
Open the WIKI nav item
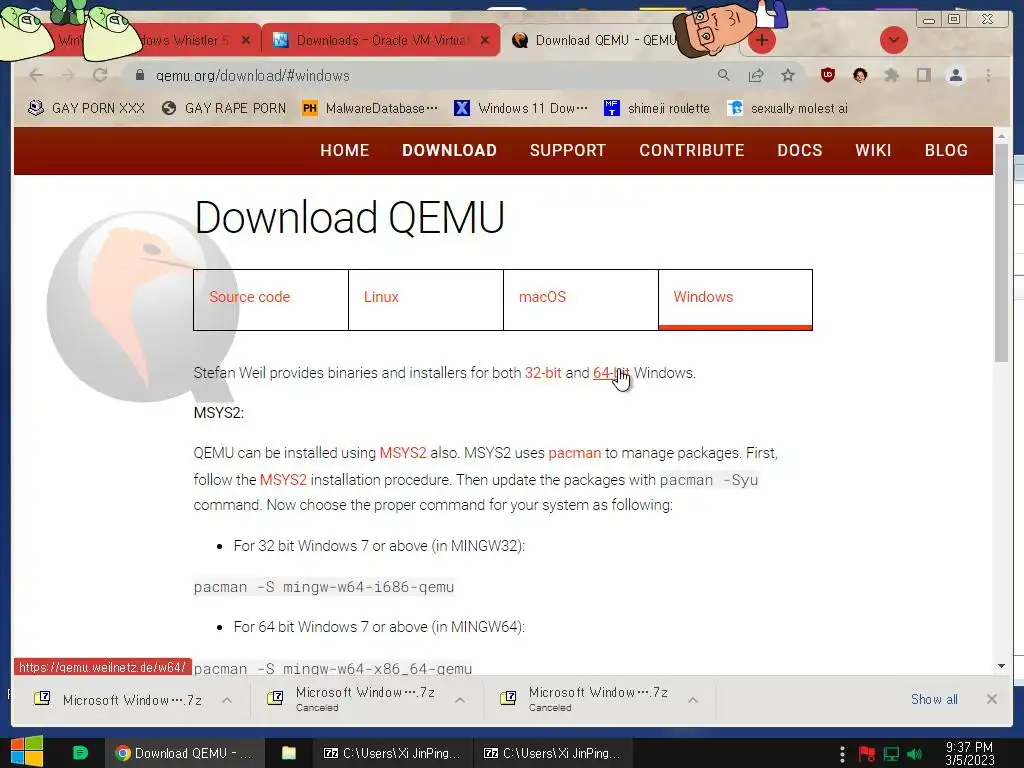(873, 150)
